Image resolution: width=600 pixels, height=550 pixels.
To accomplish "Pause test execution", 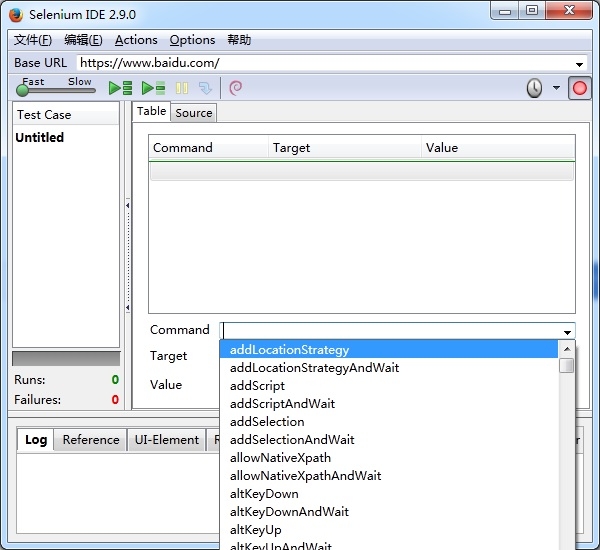I will (182, 88).
